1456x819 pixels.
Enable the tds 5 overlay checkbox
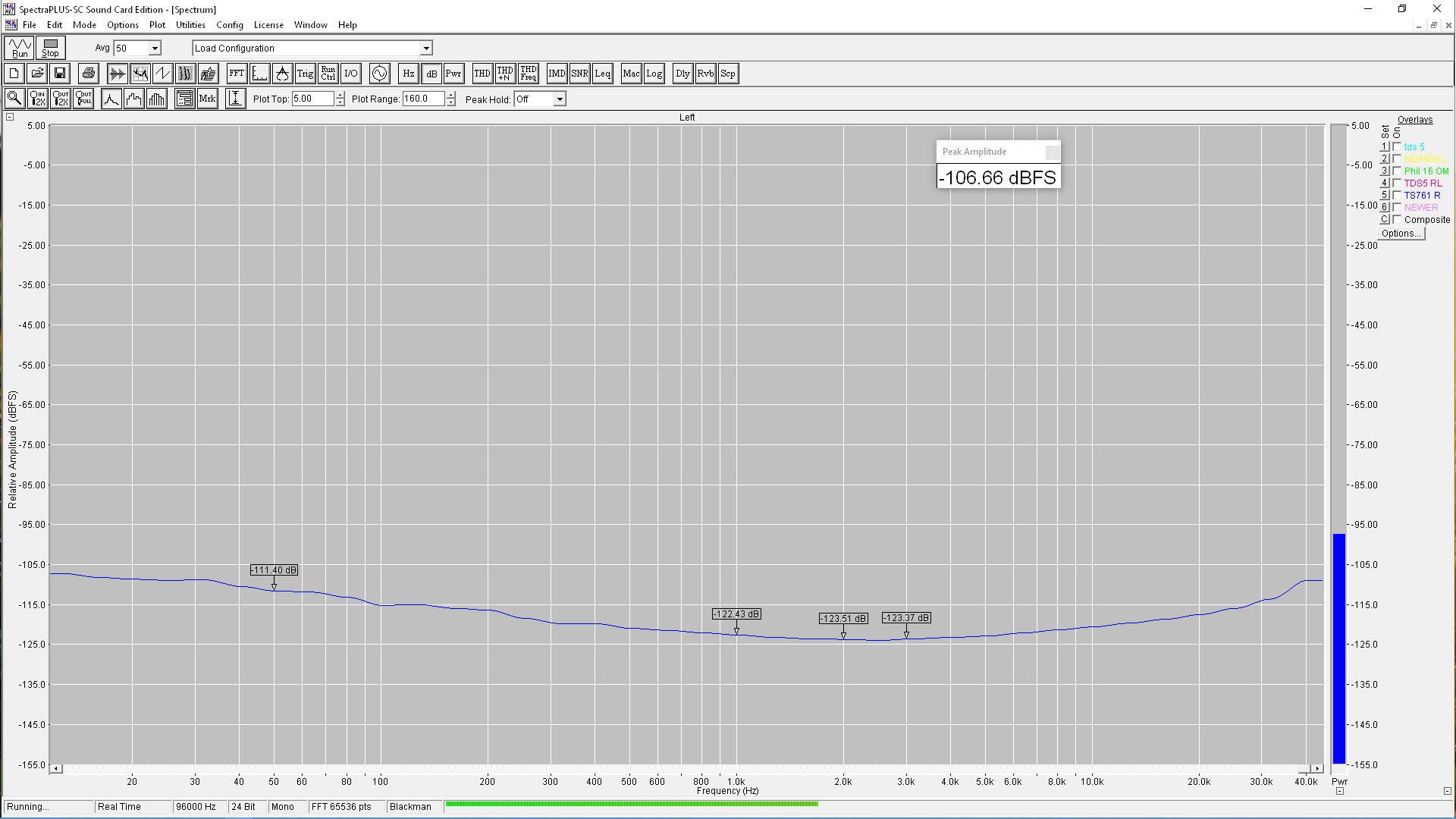[1397, 146]
